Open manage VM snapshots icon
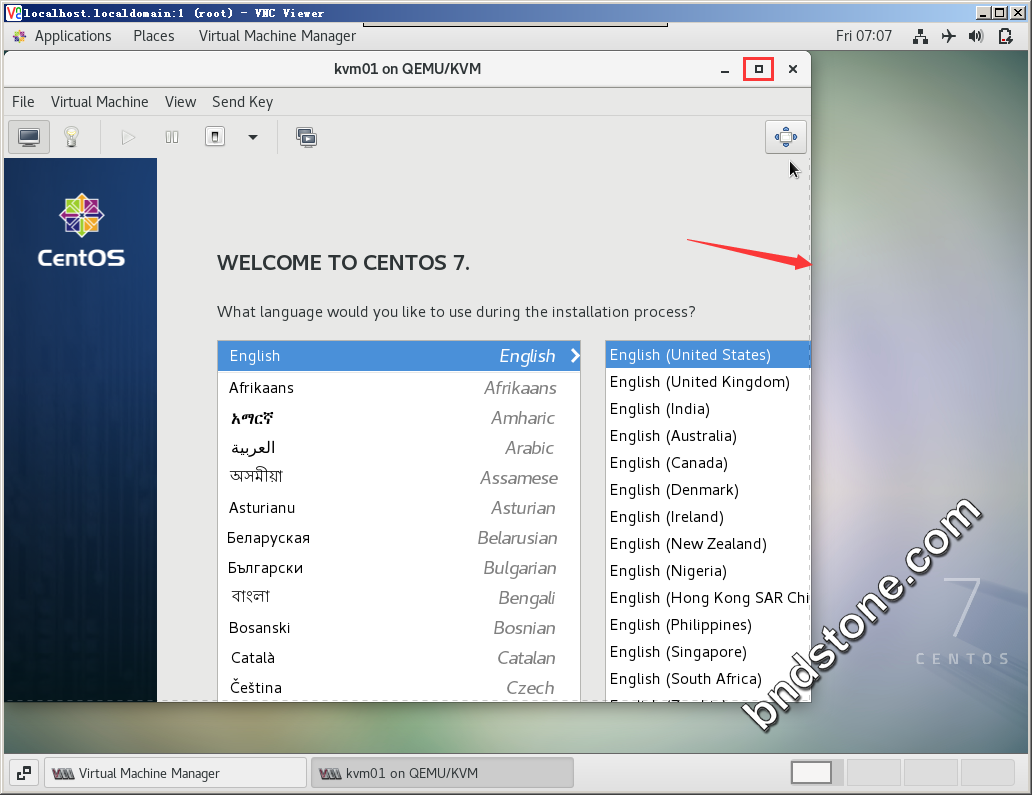The width and height of the screenshot is (1032, 795). coord(307,137)
